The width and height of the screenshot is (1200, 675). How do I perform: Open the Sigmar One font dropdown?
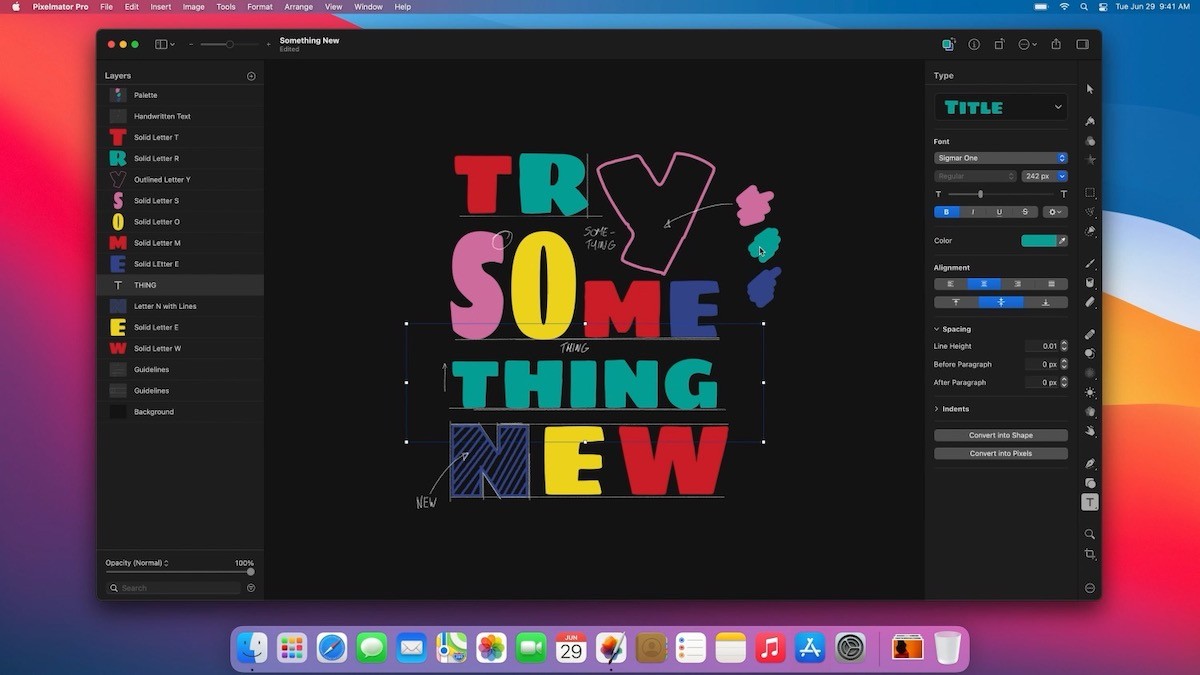(1001, 158)
